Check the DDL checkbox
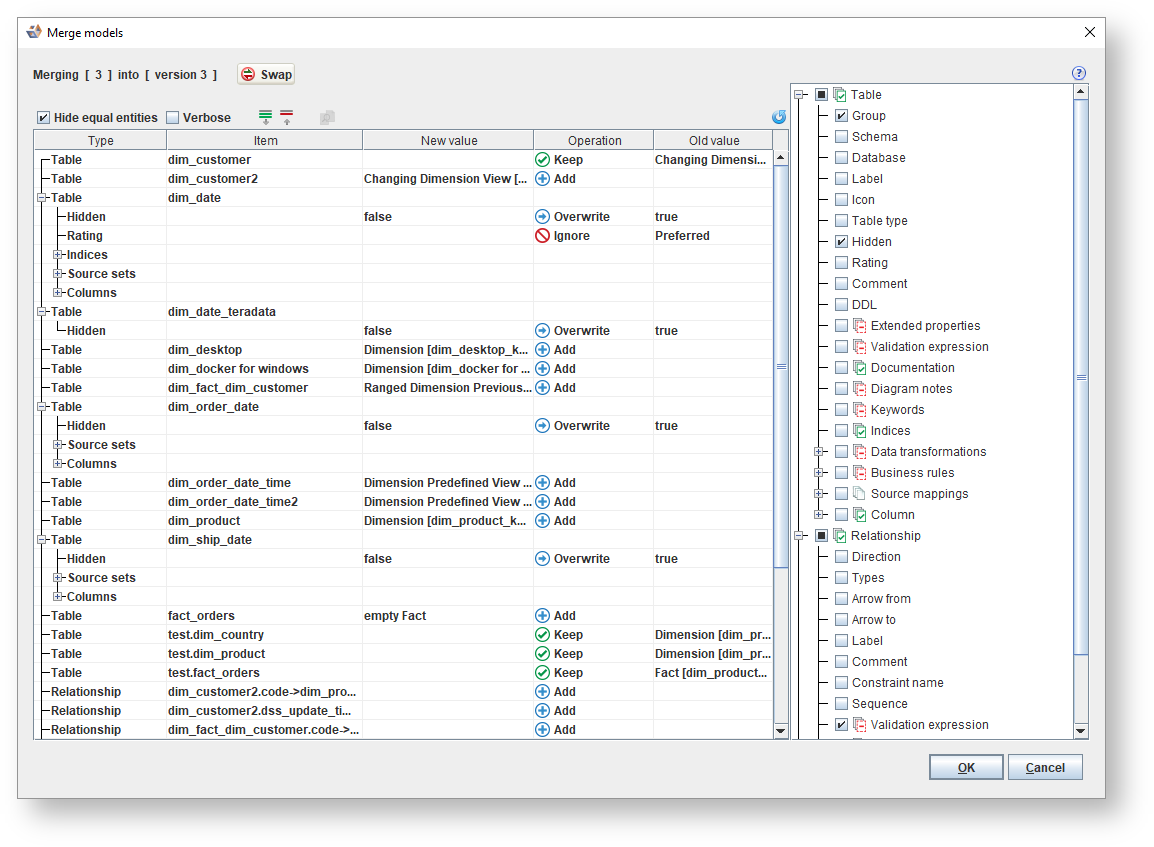 [x=841, y=305]
